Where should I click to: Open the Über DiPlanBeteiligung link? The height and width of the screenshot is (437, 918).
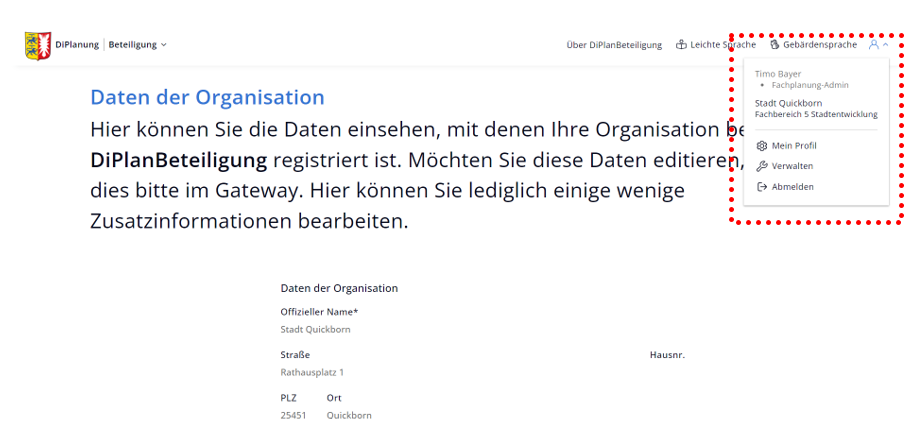(x=614, y=45)
